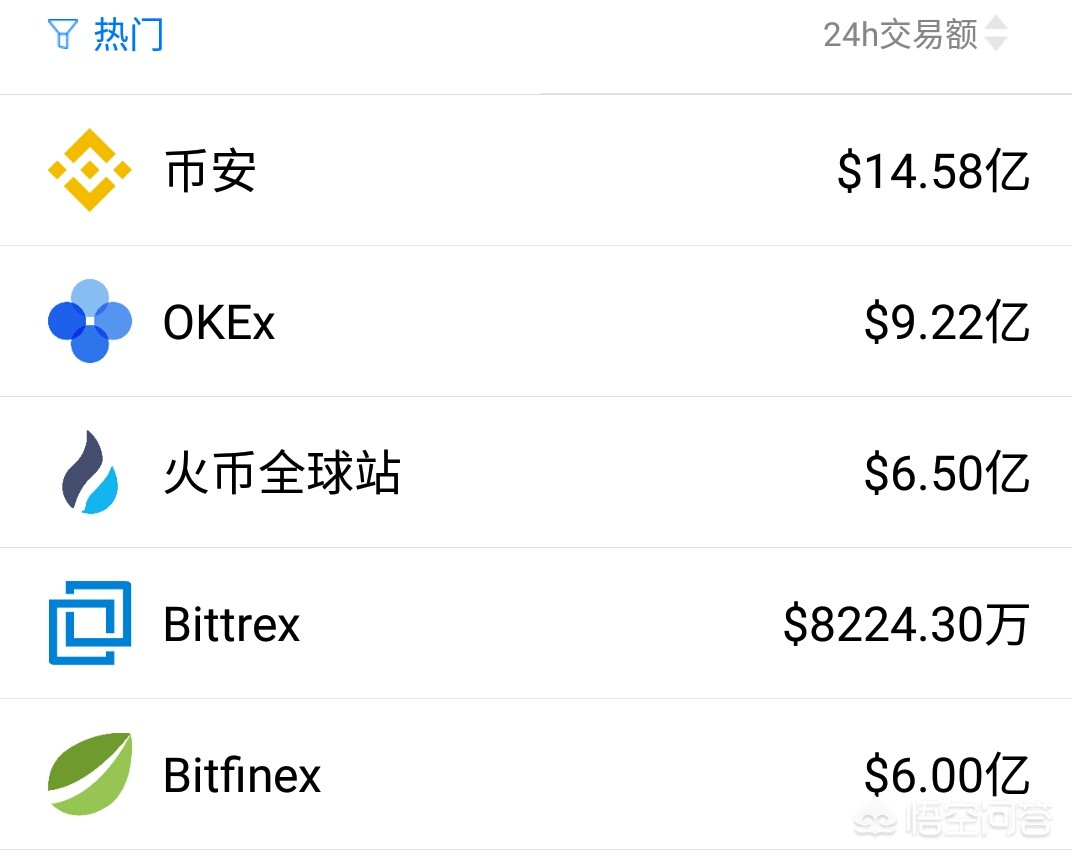Select the Bittrex exchange name

point(232,625)
